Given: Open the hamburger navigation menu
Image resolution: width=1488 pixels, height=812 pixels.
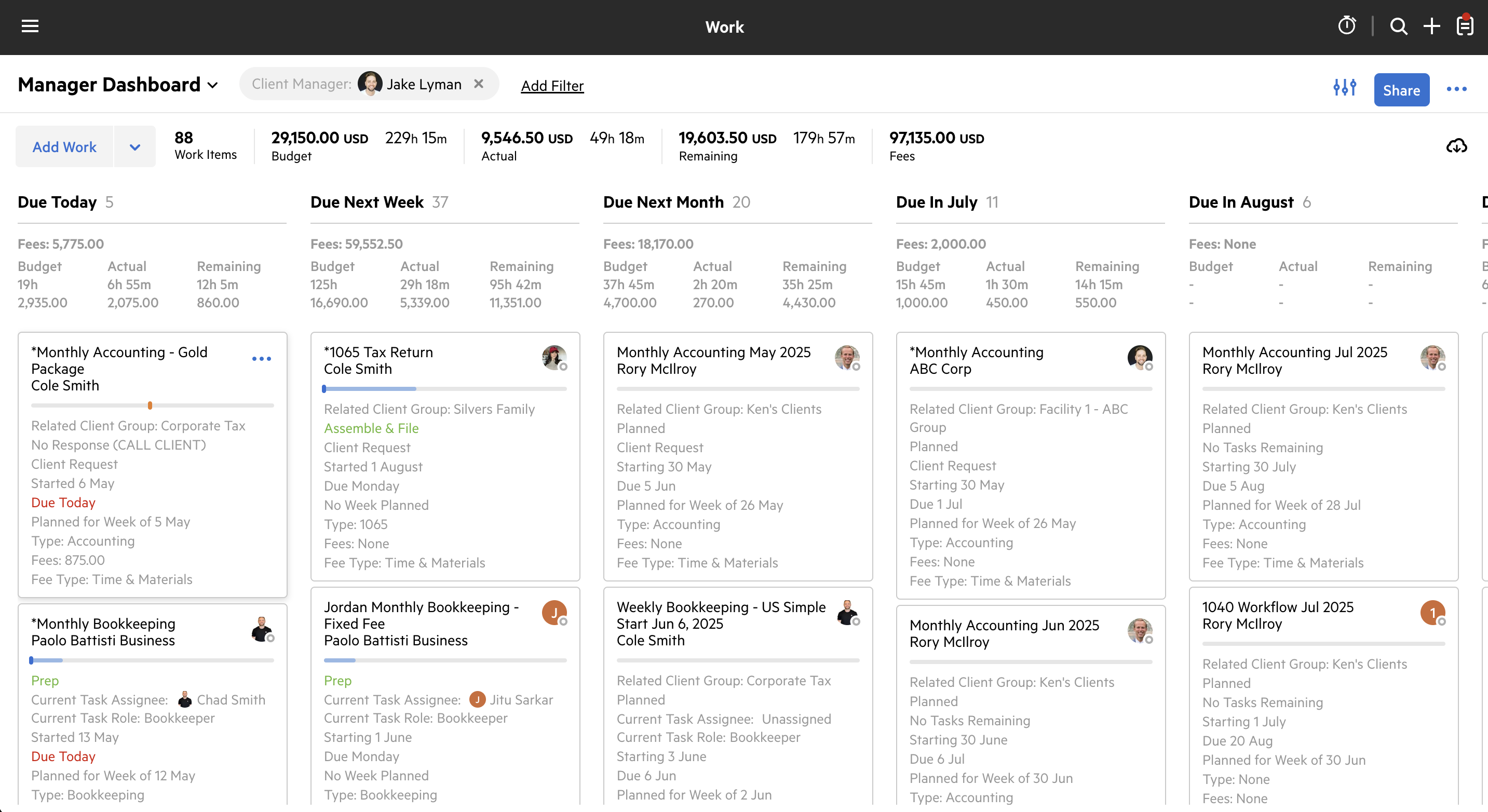Looking at the screenshot, I should [x=30, y=26].
